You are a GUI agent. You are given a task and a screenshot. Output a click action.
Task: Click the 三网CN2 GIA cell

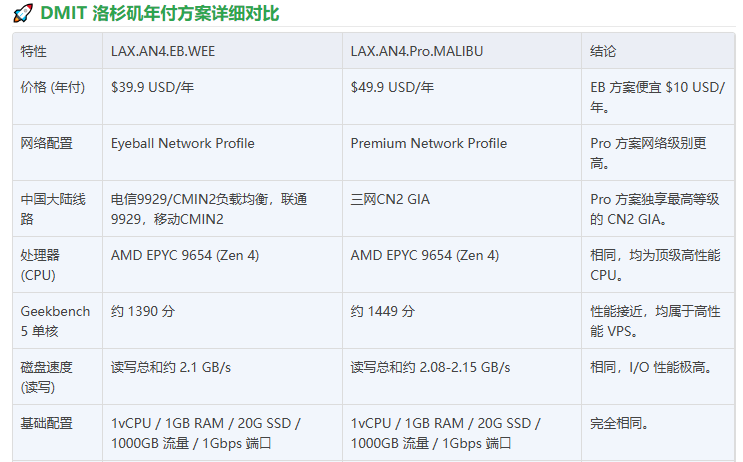(x=390, y=199)
